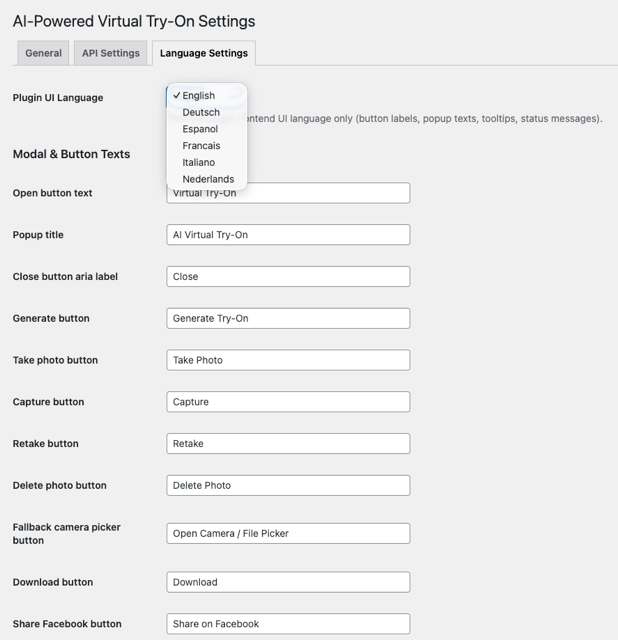
Task: Focus the Popup title field
Action: (x=288, y=235)
